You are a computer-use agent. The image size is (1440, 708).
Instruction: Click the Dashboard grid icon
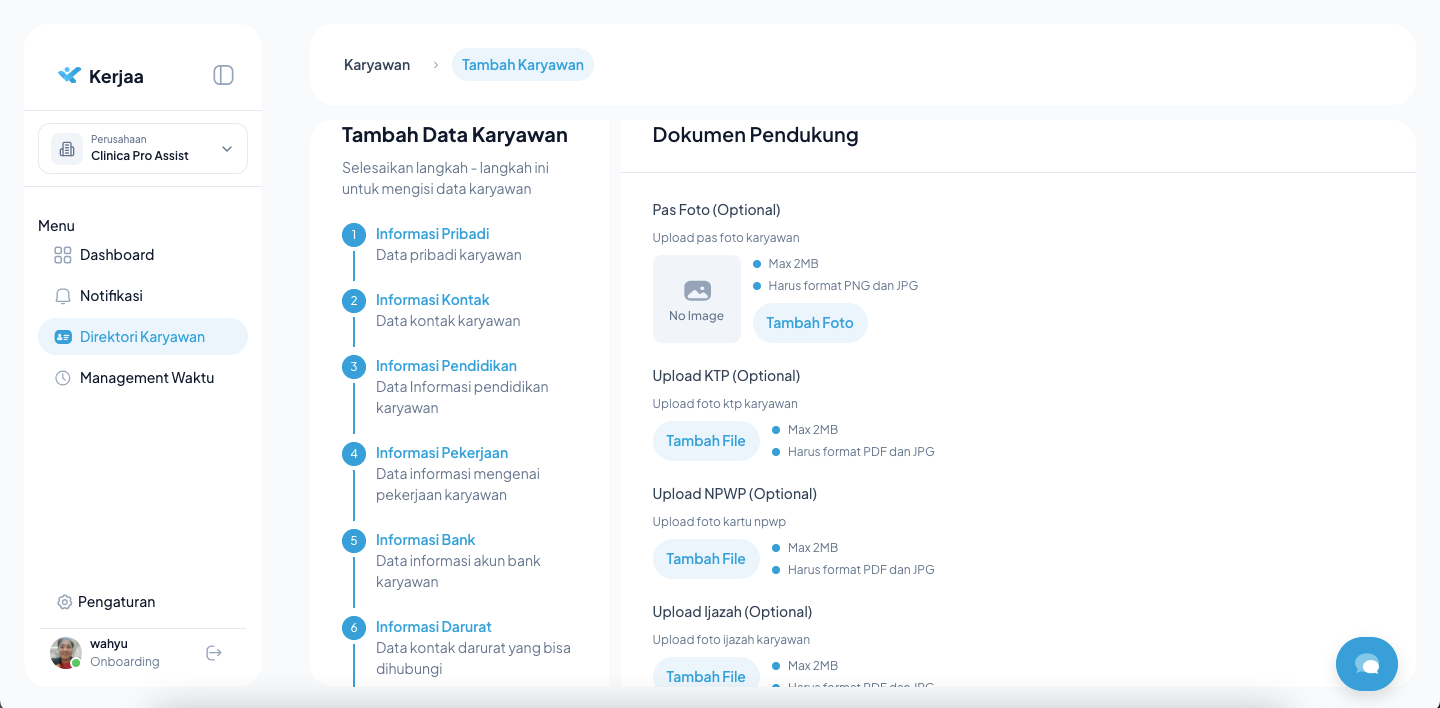click(63, 255)
